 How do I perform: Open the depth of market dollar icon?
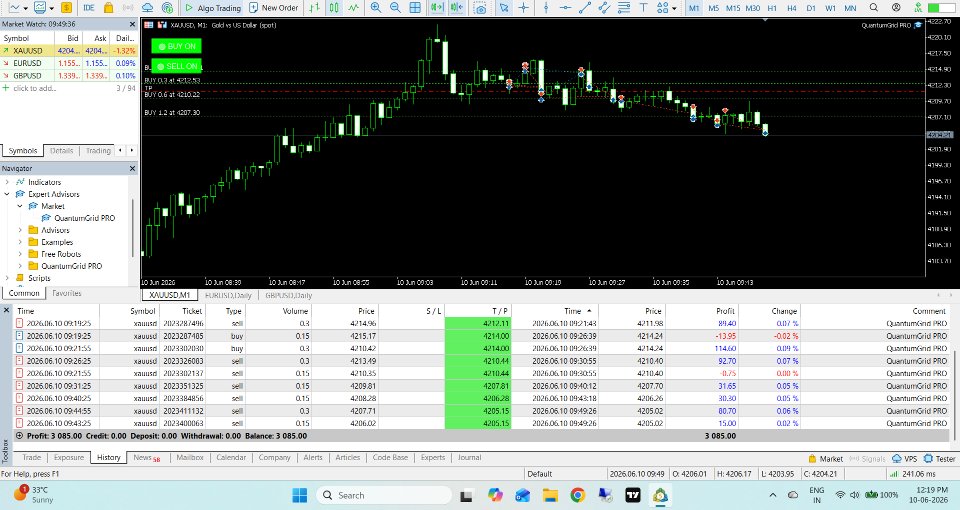[66, 8]
